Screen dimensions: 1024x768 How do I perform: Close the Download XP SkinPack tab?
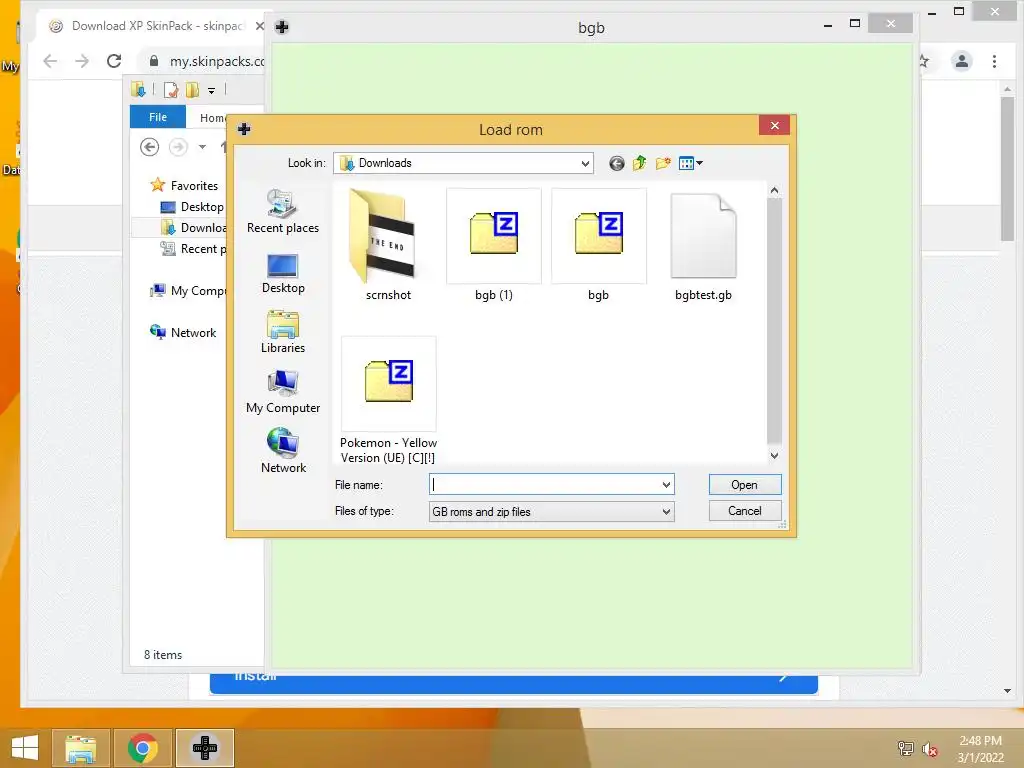(x=259, y=26)
